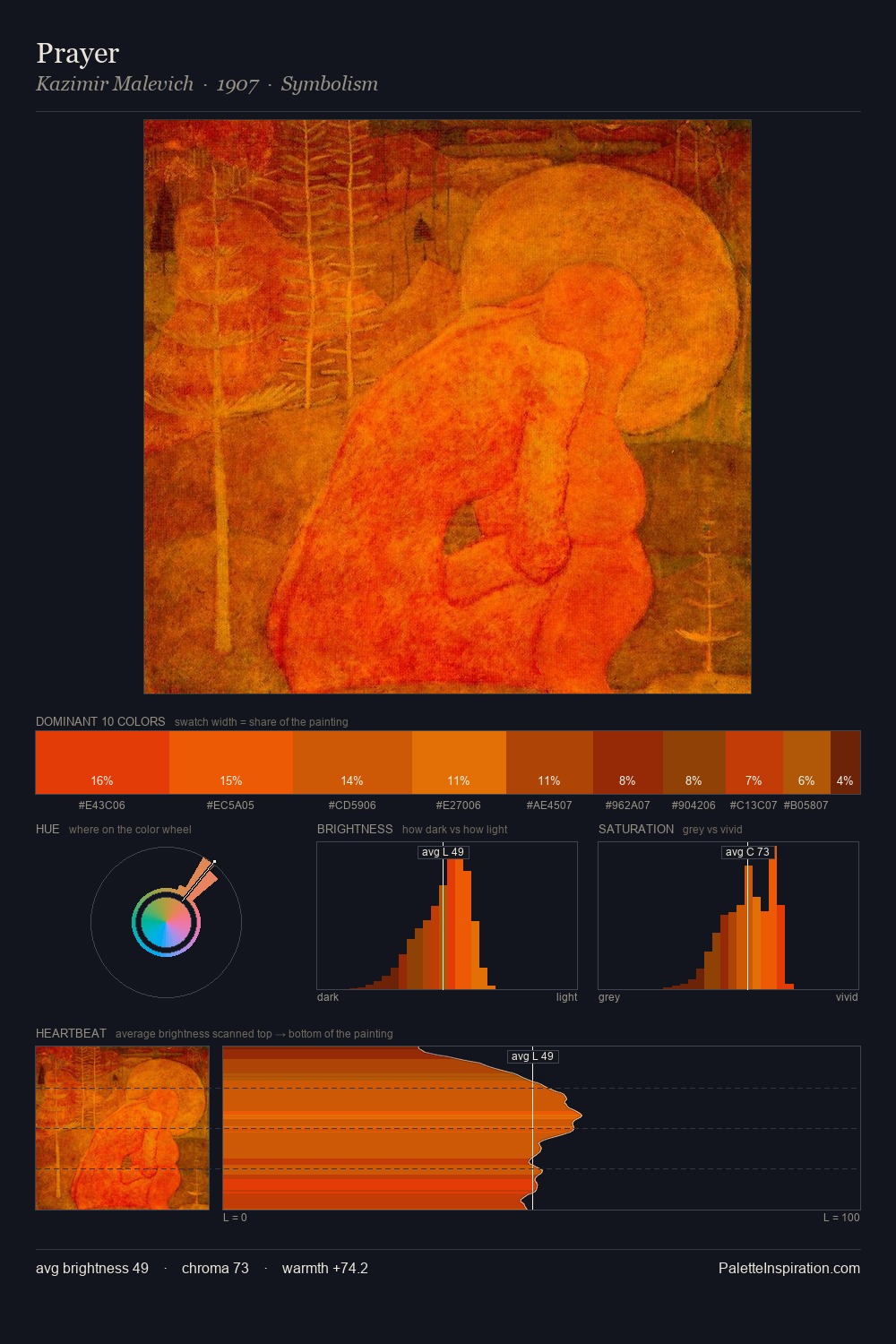
Task: Click the 'dark' axis label
Action: pyautogui.click(x=328, y=997)
